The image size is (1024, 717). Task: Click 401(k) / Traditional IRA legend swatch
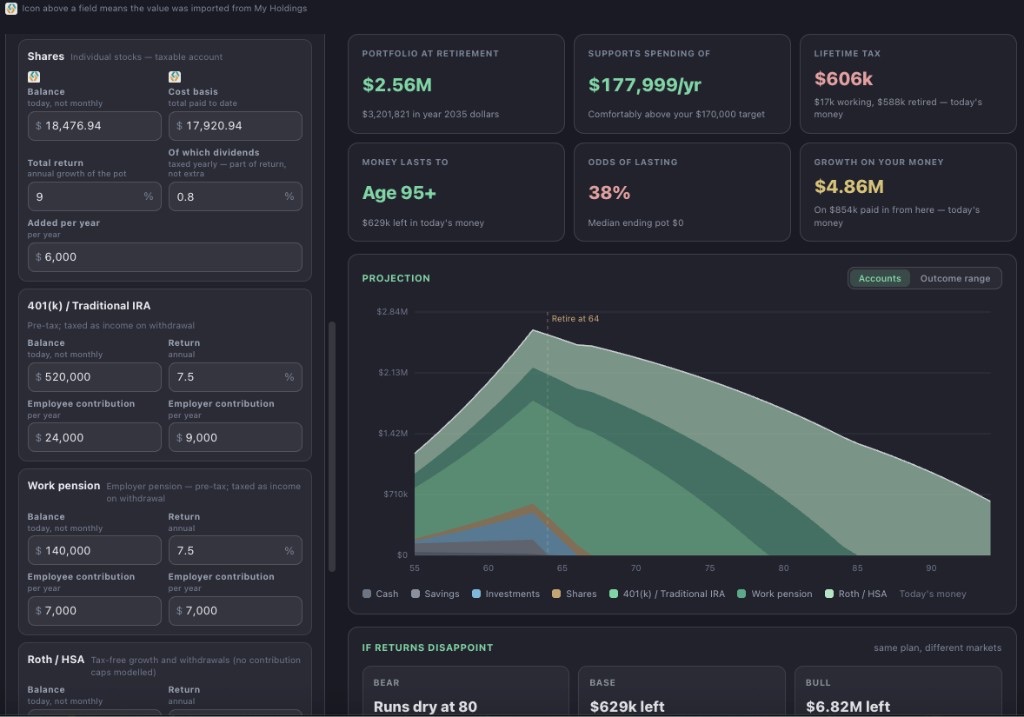click(x=613, y=594)
